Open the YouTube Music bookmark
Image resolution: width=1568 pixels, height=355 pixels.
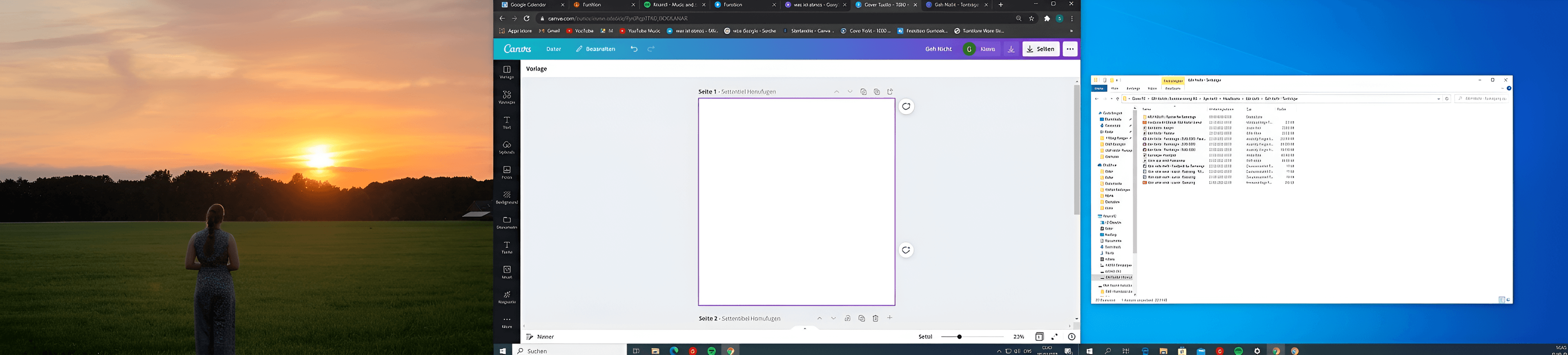(x=640, y=30)
